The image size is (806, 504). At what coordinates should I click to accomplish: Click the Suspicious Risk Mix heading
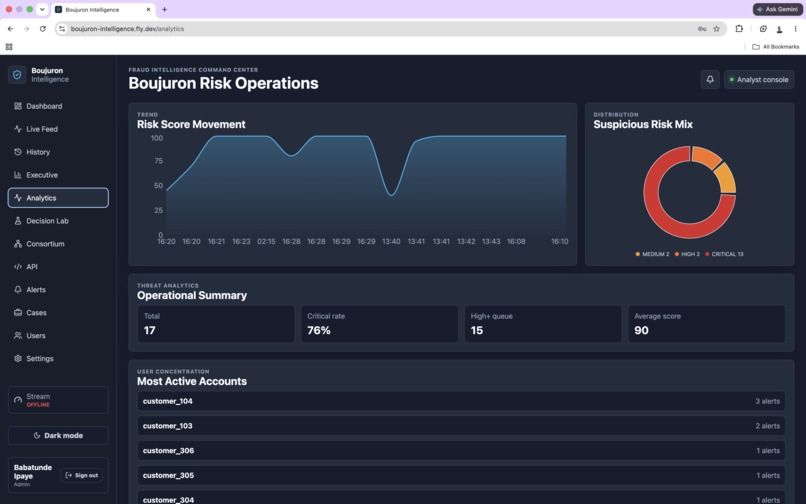point(643,124)
